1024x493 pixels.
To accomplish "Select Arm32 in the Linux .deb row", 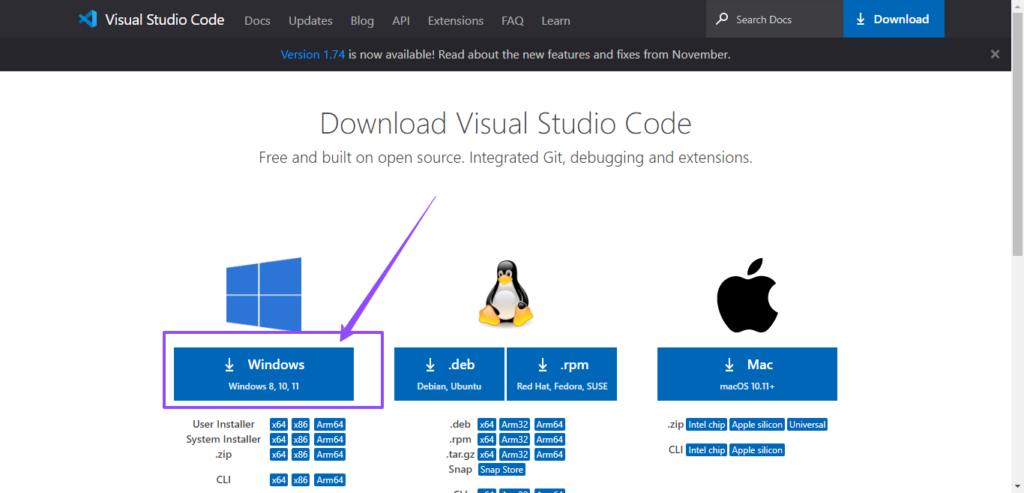I will coord(515,424).
